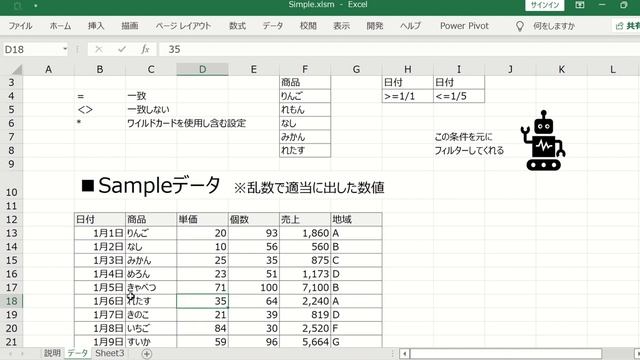Open the 校閲 ribbon tab
Viewport: 640px width, 360px height.
[308, 26]
